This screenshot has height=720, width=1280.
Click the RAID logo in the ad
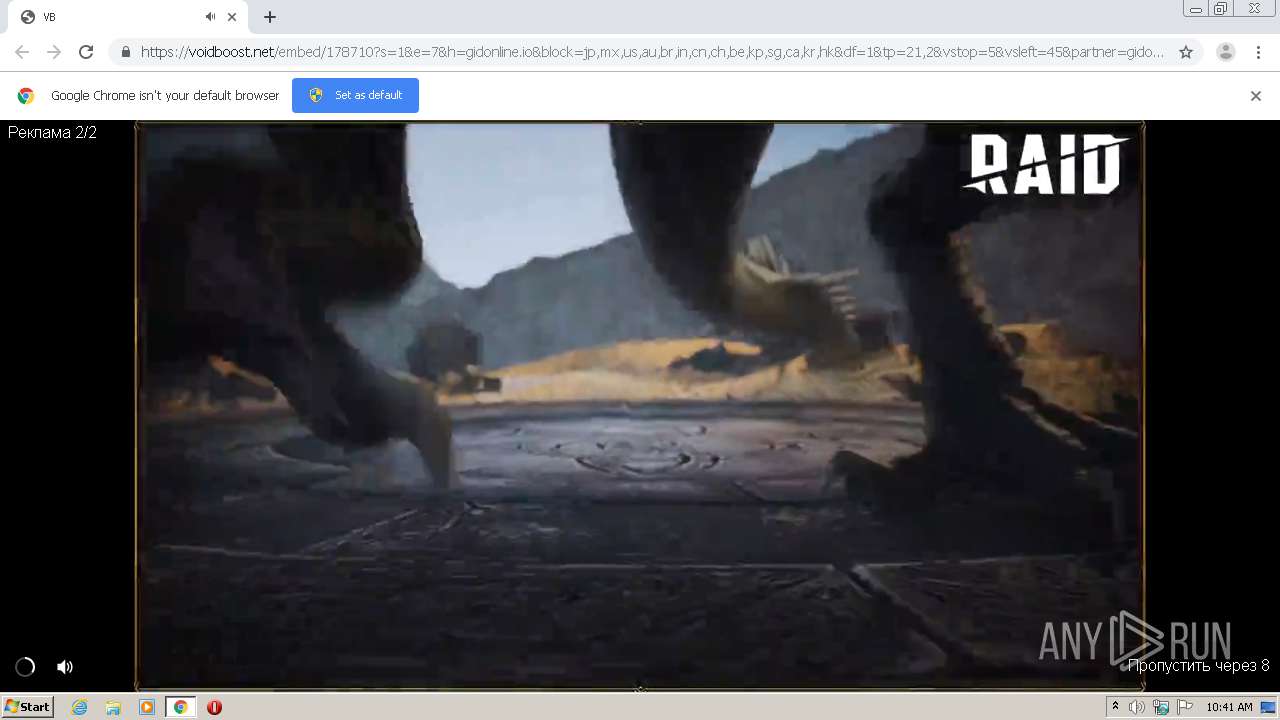(1046, 164)
